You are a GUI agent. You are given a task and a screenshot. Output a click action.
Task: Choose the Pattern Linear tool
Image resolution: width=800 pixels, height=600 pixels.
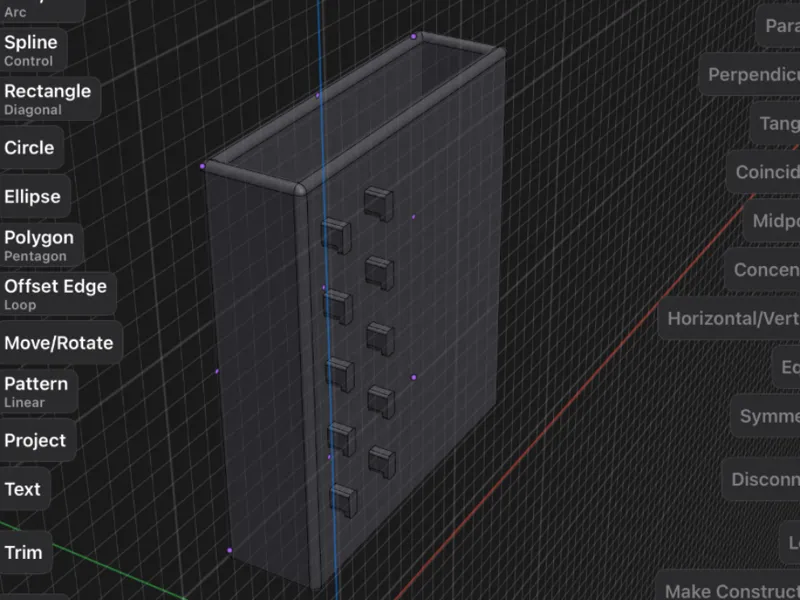point(38,392)
